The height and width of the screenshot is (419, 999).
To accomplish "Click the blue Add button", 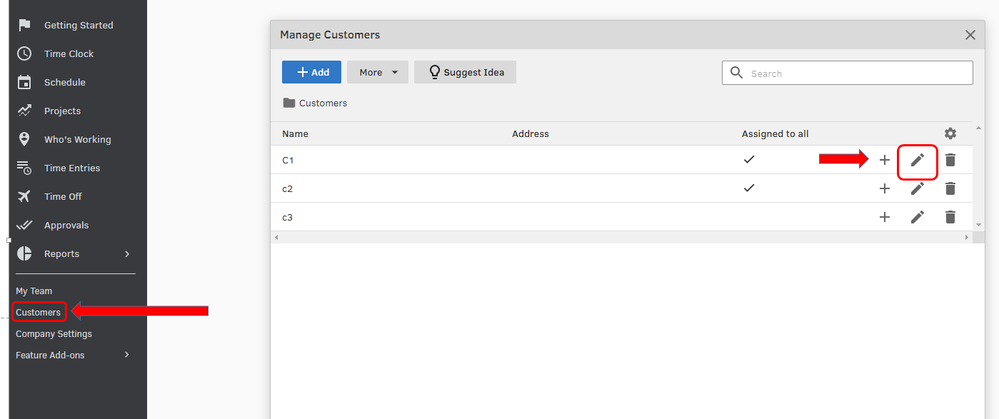I will (311, 72).
